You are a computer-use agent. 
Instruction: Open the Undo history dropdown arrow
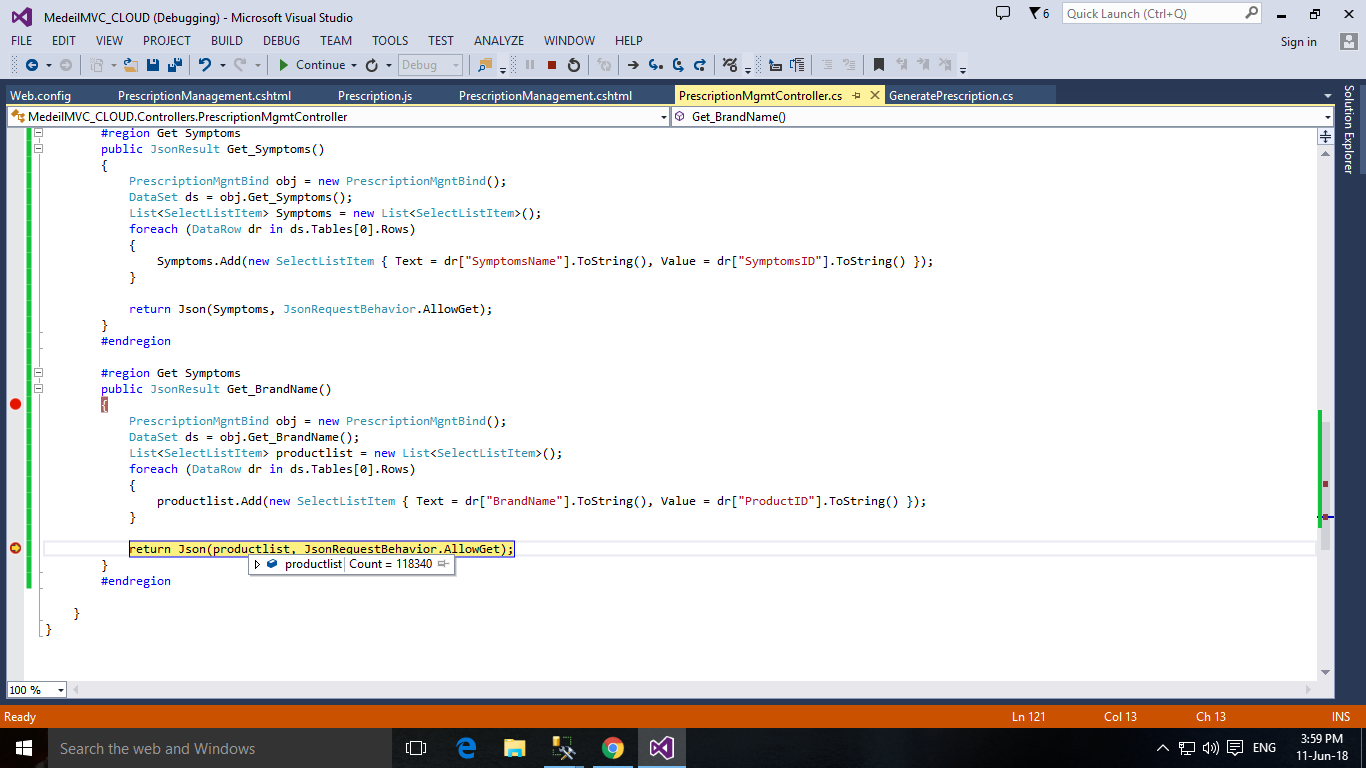tap(222, 65)
